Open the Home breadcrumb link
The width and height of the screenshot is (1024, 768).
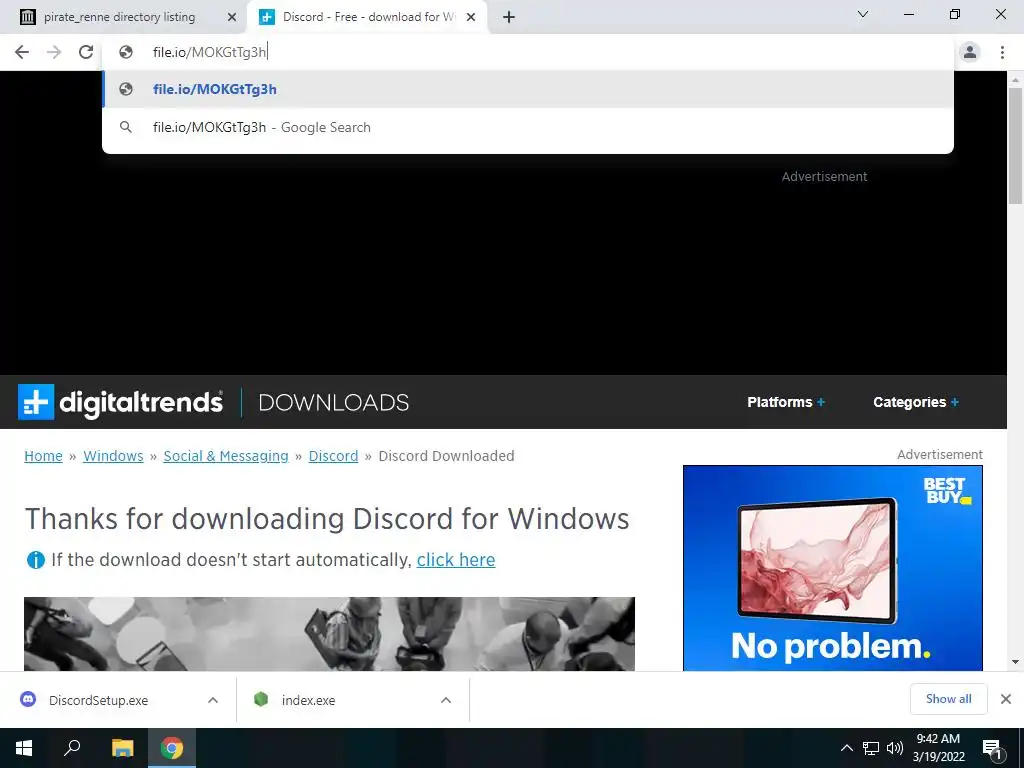43,456
